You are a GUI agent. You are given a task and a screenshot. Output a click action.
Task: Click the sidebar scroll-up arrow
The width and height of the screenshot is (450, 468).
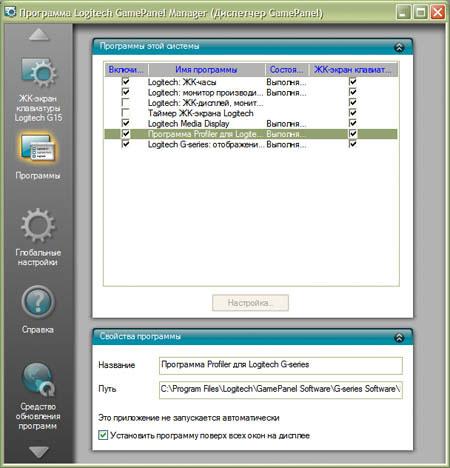point(38,35)
